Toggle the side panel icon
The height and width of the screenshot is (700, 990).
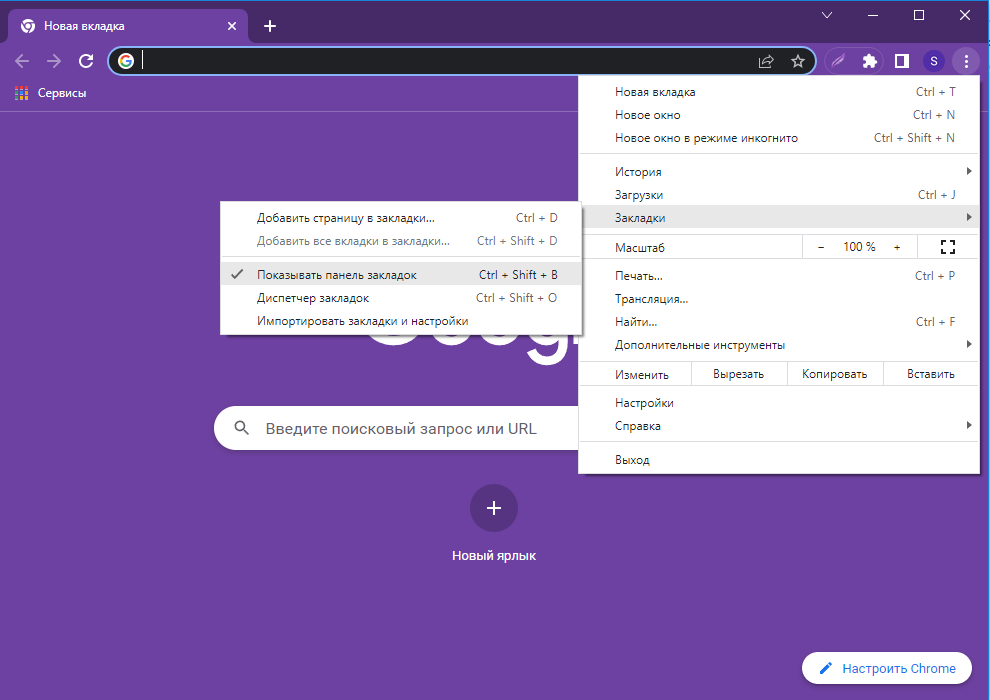pyautogui.click(x=902, y=61)
